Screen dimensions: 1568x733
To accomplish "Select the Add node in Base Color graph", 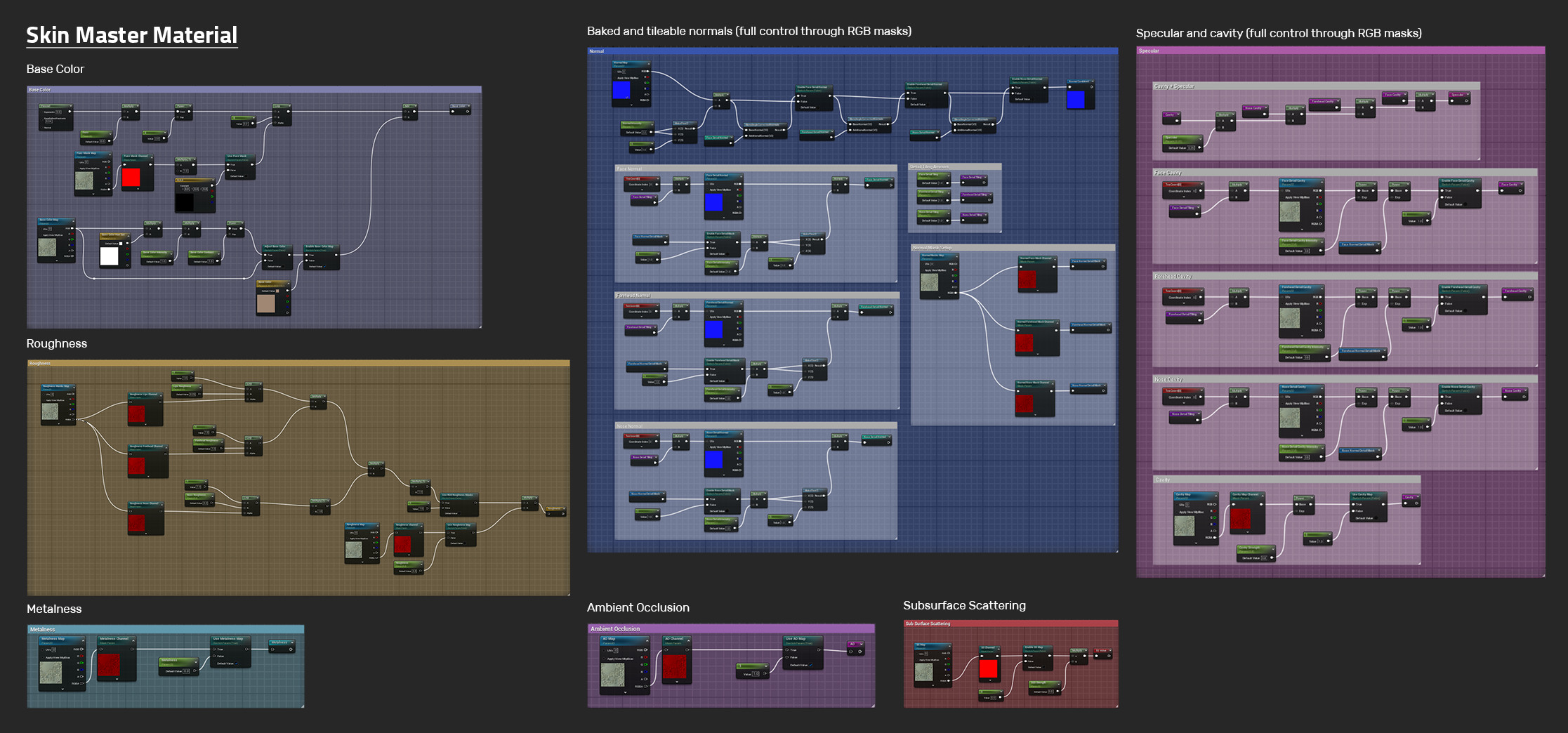I will click(x=410, y=112).
